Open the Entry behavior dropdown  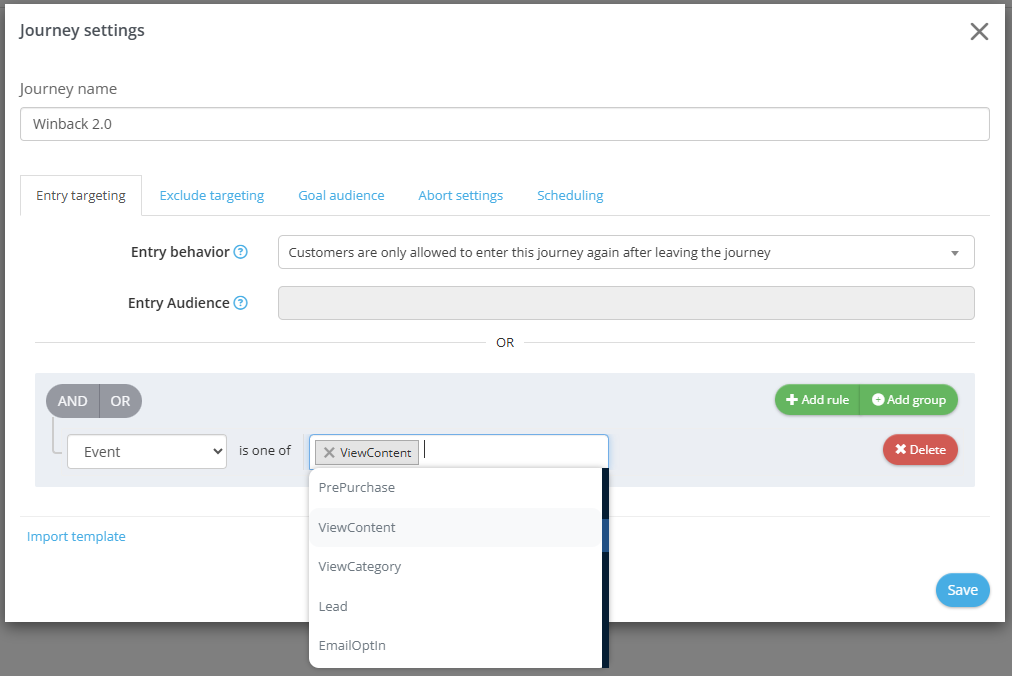(x=625, y=252)
